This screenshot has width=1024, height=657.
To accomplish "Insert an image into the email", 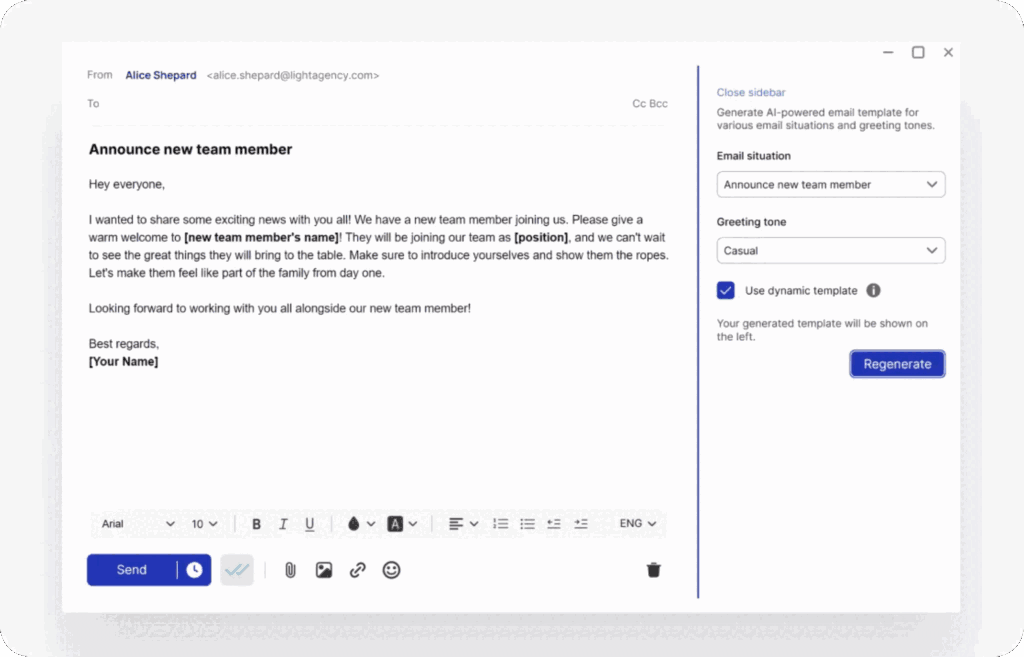I will click(324, 569).
